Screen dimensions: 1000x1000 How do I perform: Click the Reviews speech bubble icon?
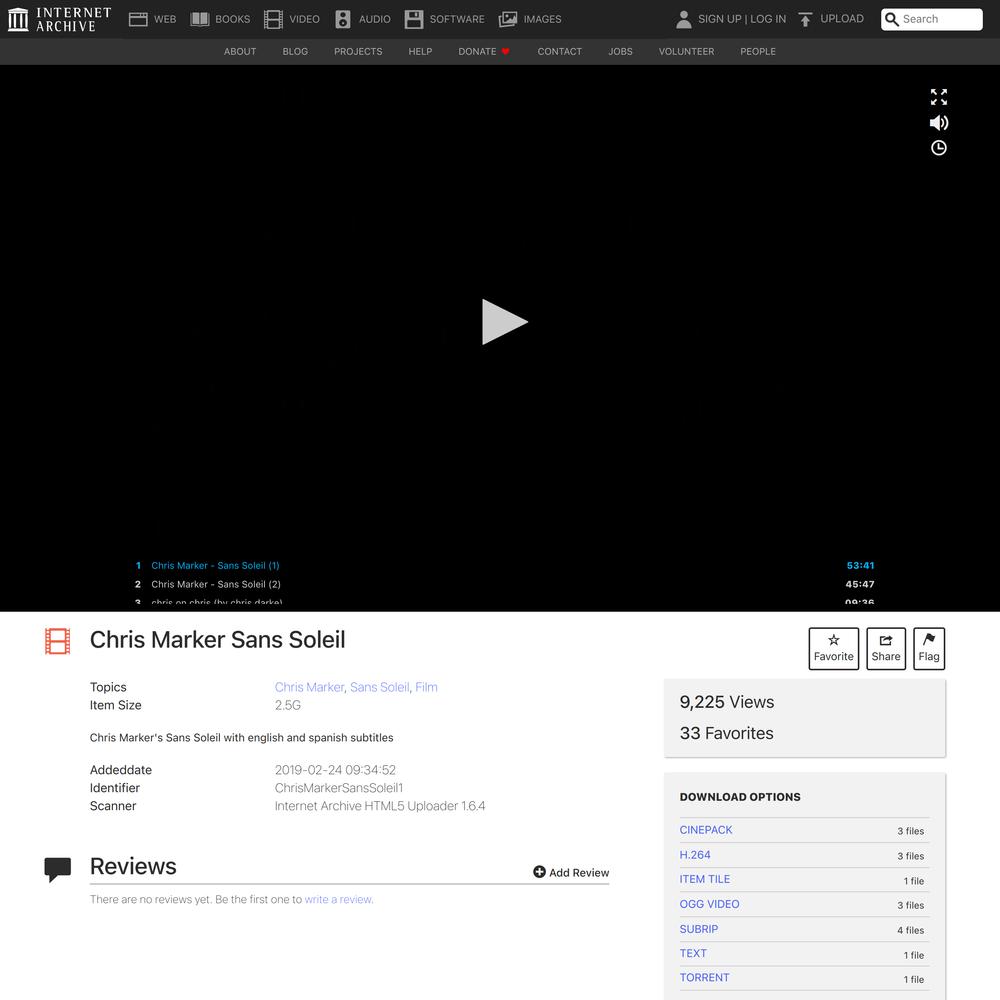pyautogui.click(x=57, y=869)
